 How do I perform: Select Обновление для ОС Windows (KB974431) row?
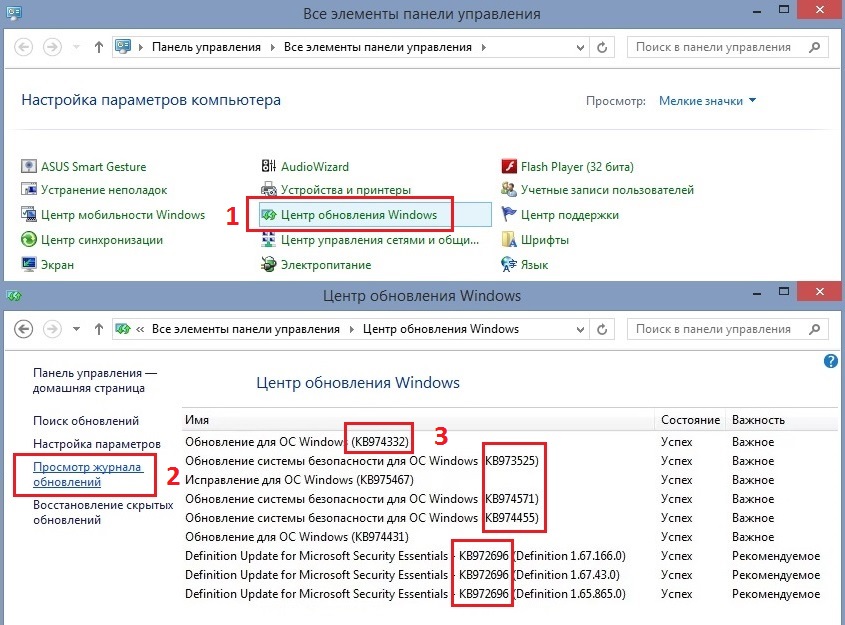point(507,537)
